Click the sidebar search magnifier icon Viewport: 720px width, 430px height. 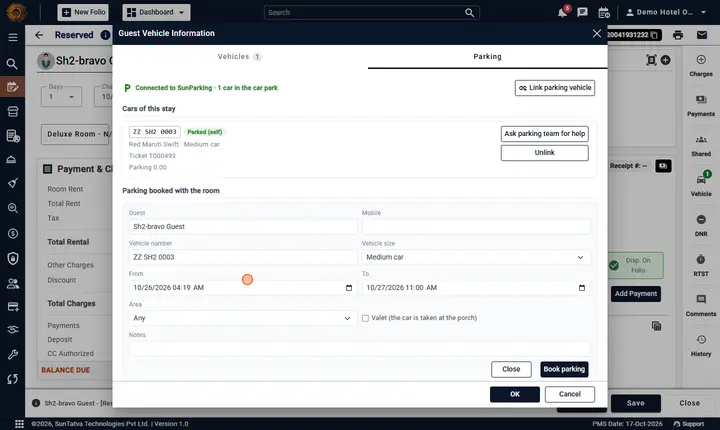pyautogui.click(x=12, y=63)
